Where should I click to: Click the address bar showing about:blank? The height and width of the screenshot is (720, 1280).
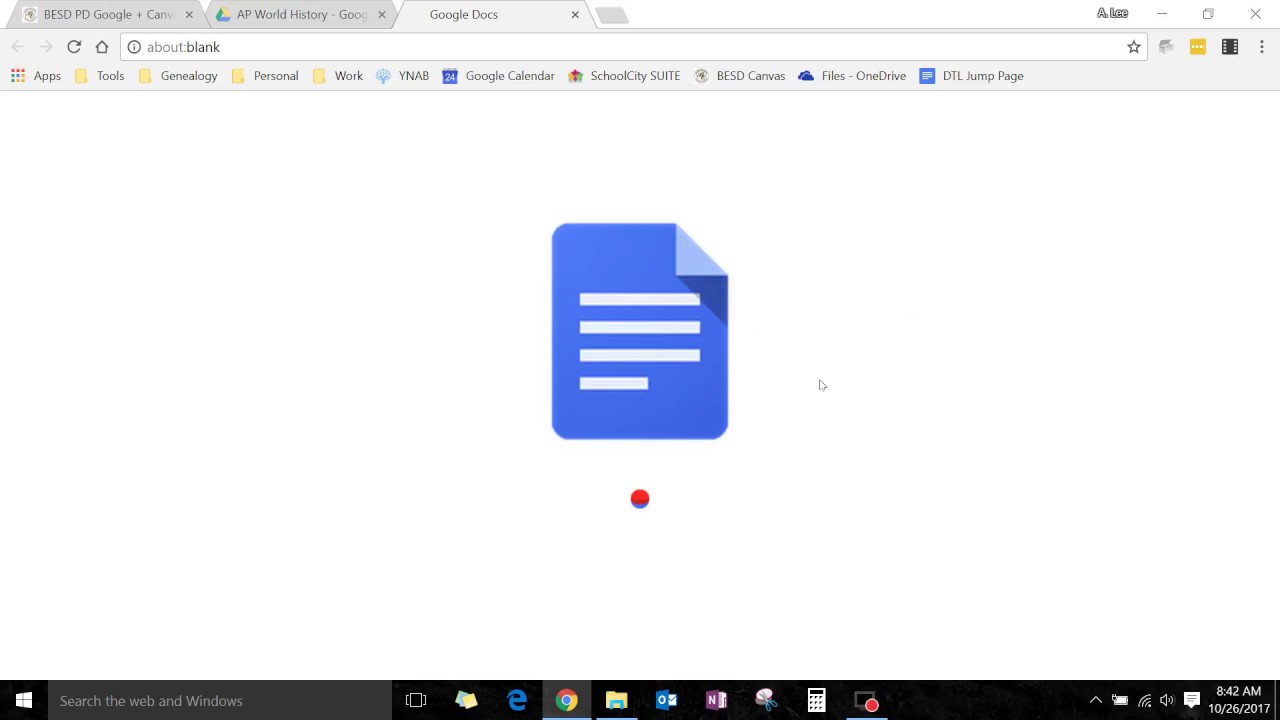(x=635, y=47)
